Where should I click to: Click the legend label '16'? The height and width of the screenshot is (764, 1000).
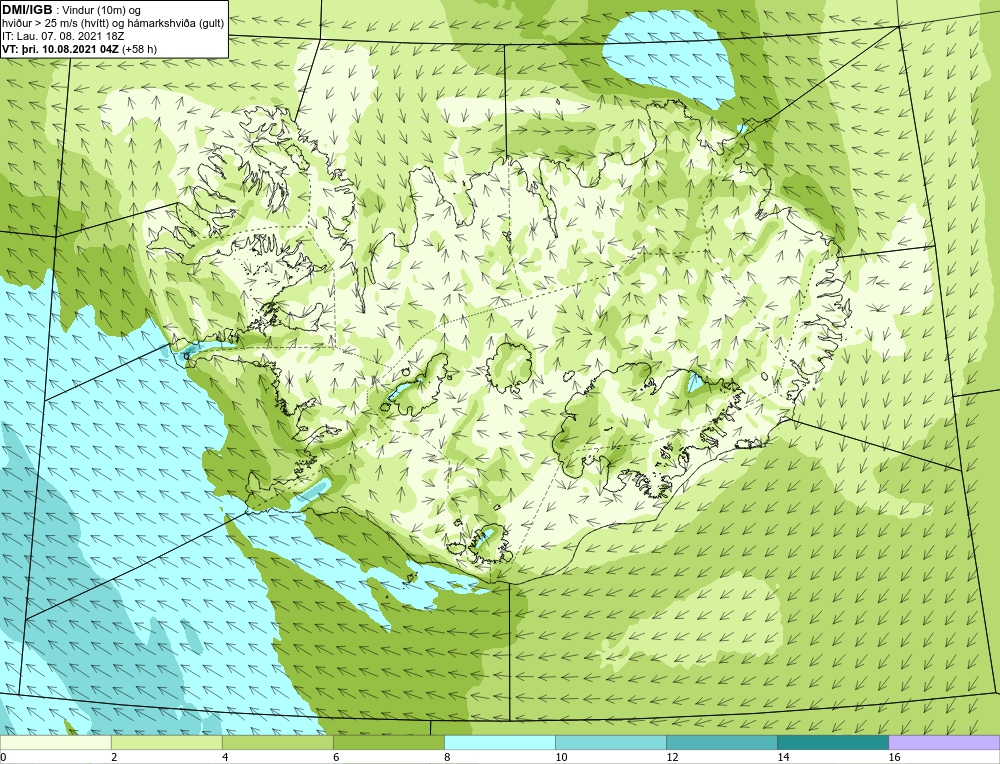tap(894, 757)
